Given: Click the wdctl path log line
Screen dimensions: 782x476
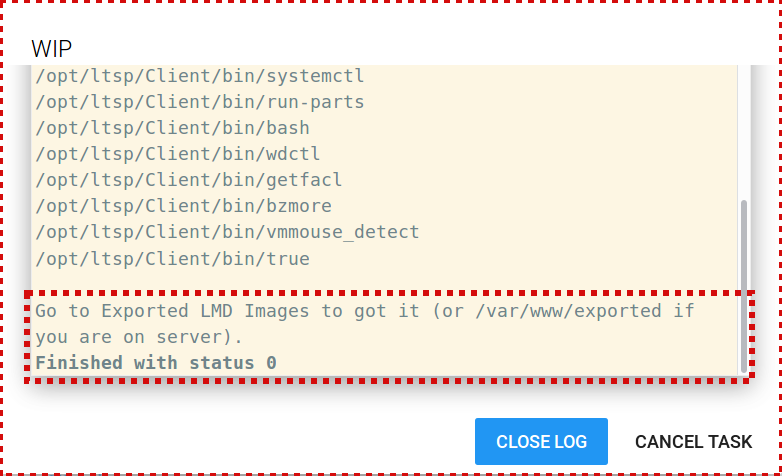Looking at the screenshot, I should click(177, 154).
